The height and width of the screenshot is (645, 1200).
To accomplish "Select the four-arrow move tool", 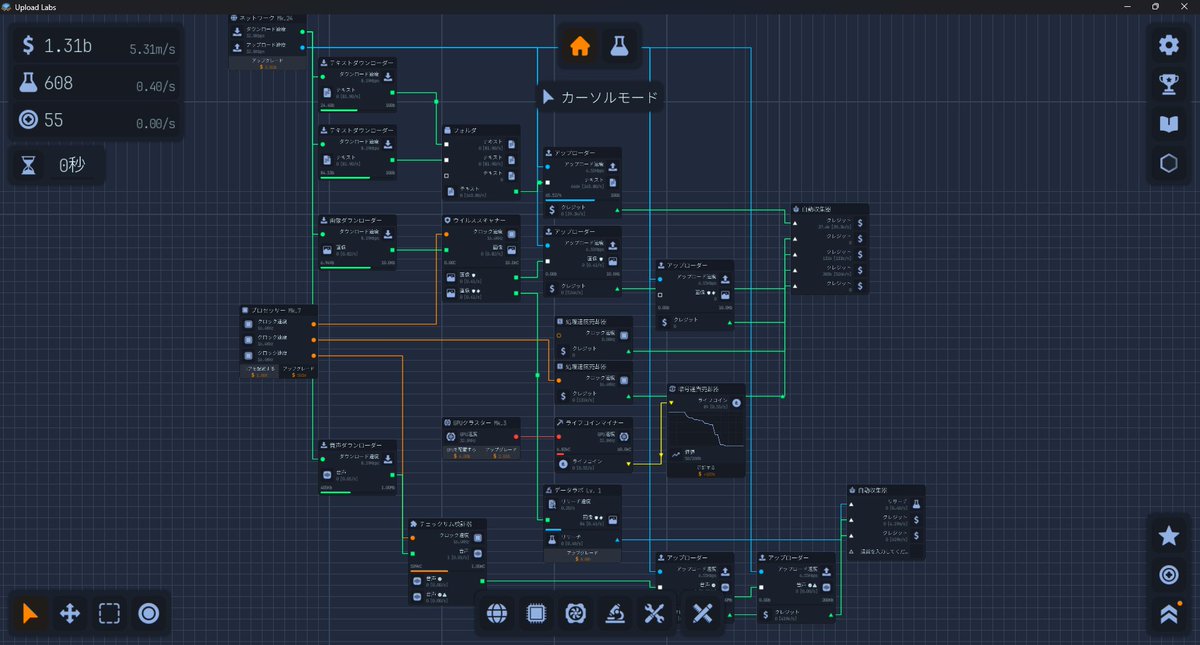I will coord(70,613).
